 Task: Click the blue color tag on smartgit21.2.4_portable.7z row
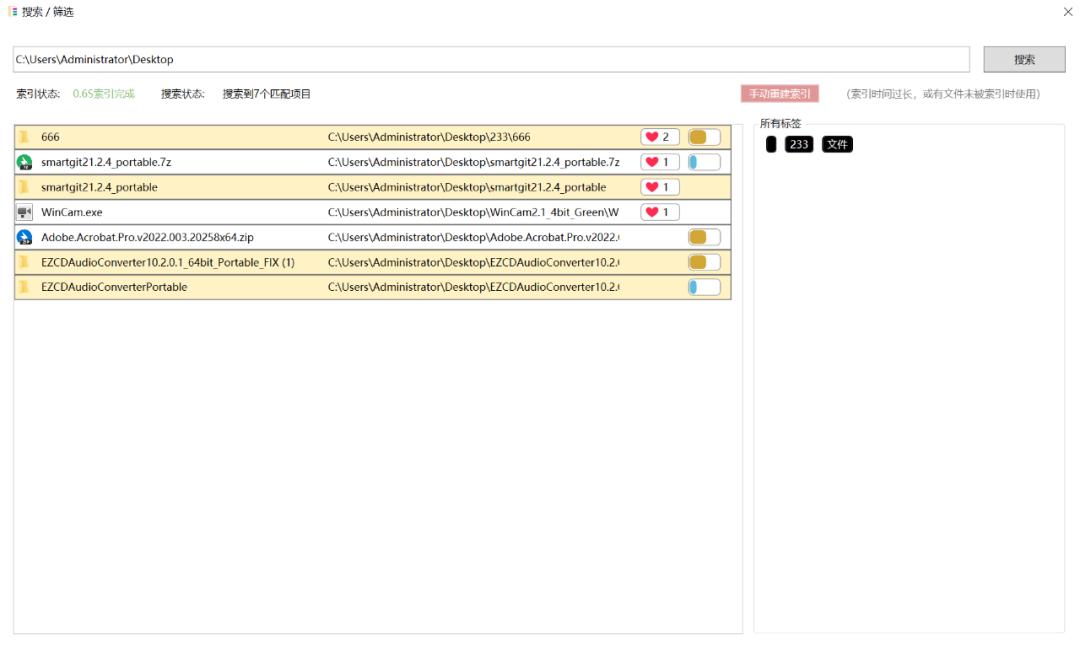[703, 162]
